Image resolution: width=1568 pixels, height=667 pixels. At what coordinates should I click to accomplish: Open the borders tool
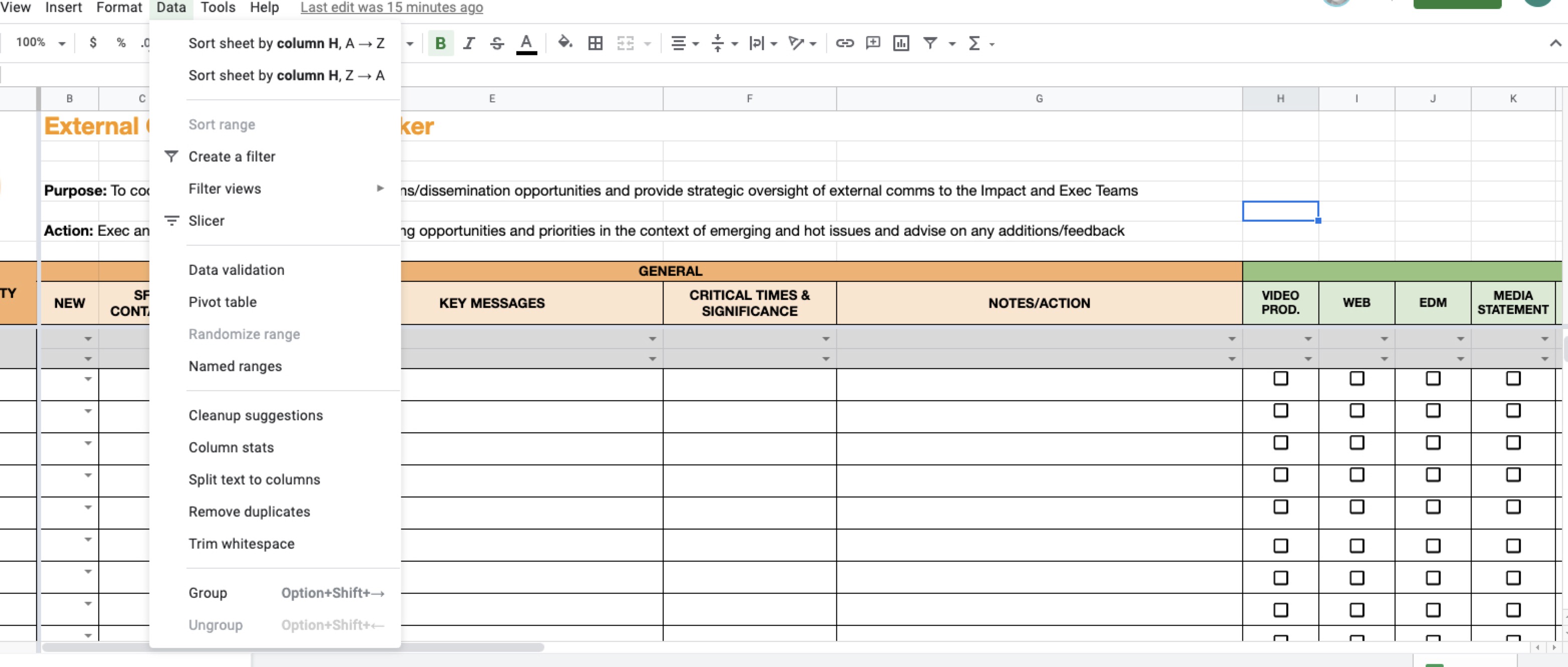(595, 43)
